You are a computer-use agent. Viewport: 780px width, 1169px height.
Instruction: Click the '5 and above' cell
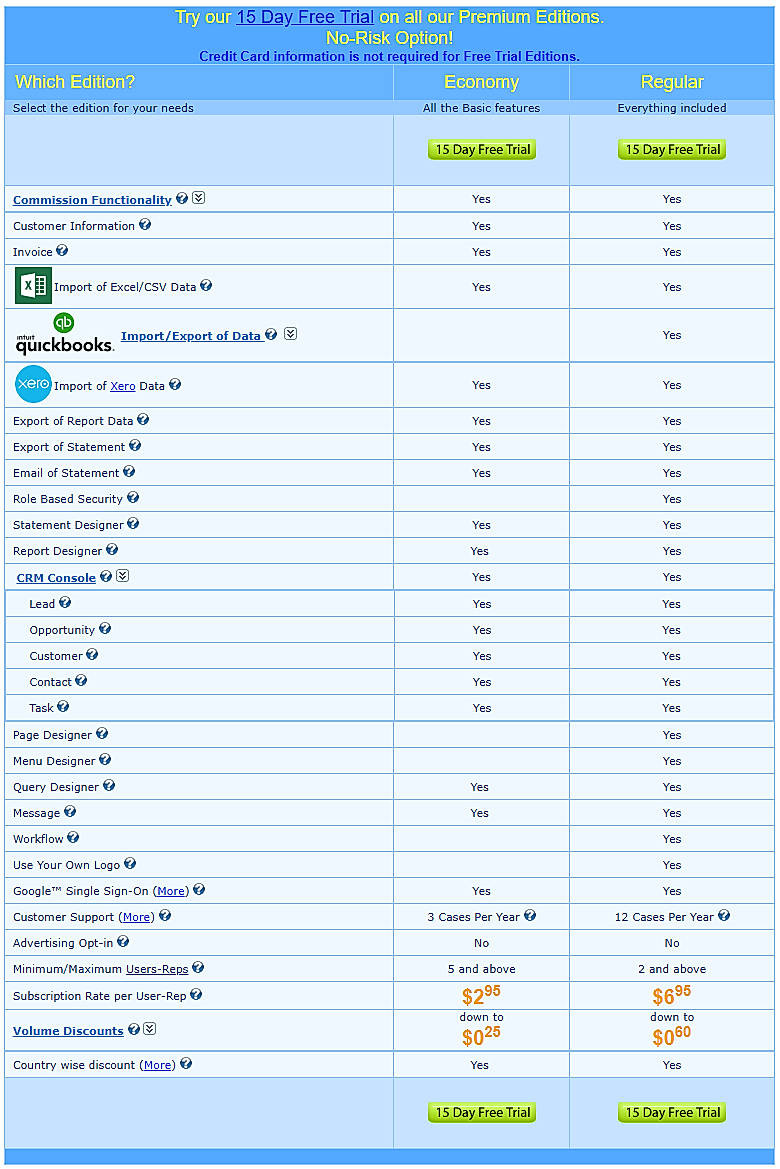point(482,969)
